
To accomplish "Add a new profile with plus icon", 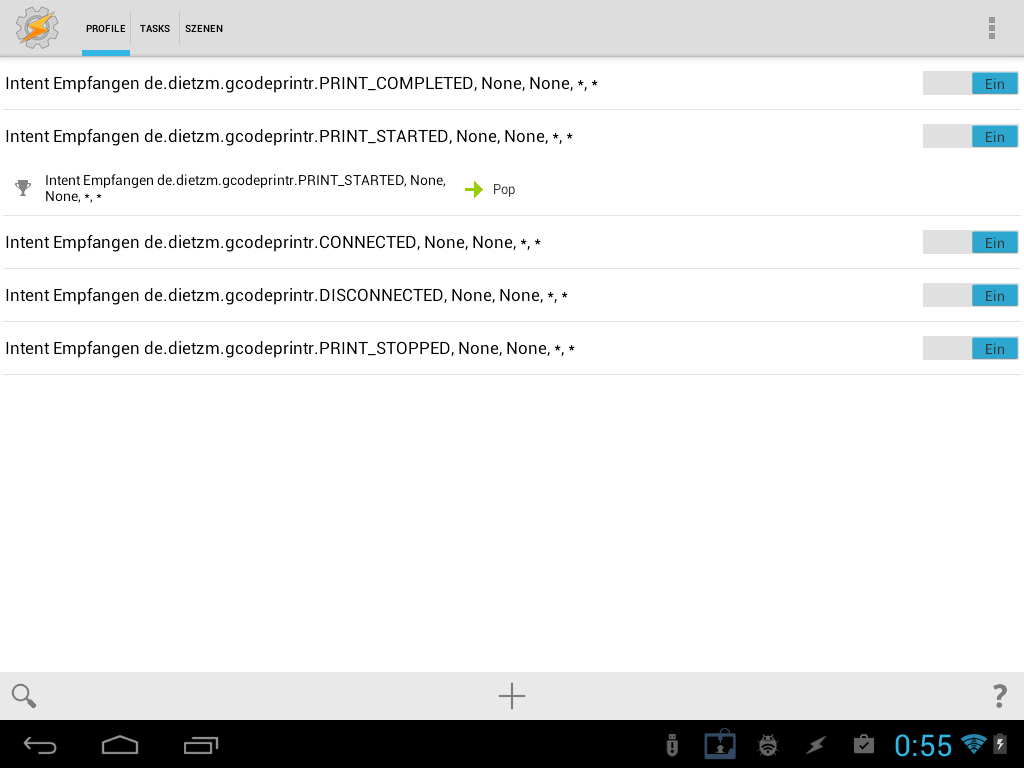I will (x=512, y=696).
